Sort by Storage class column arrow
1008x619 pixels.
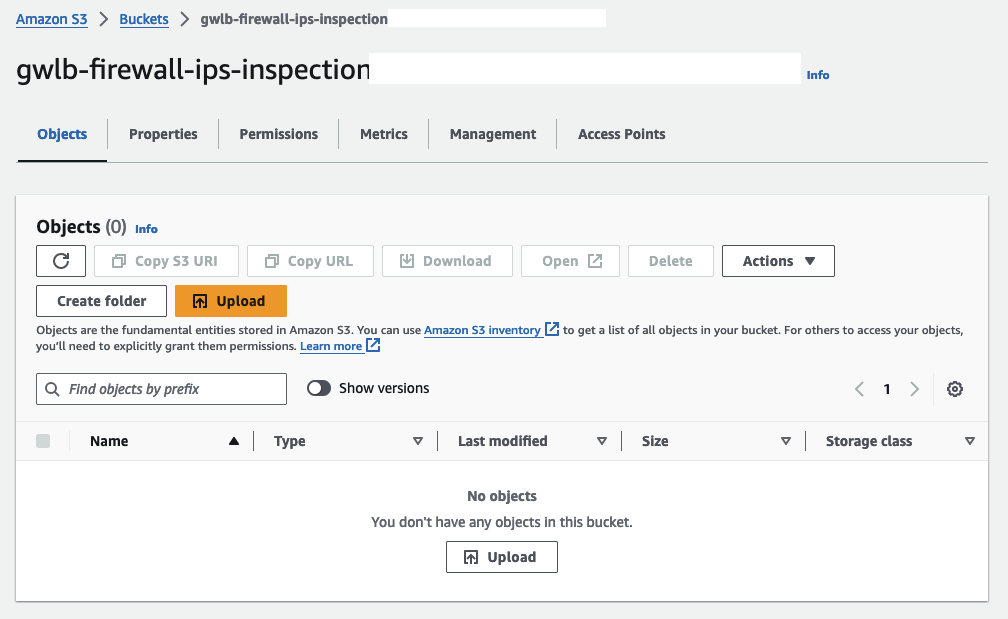[x=969, y=441]
